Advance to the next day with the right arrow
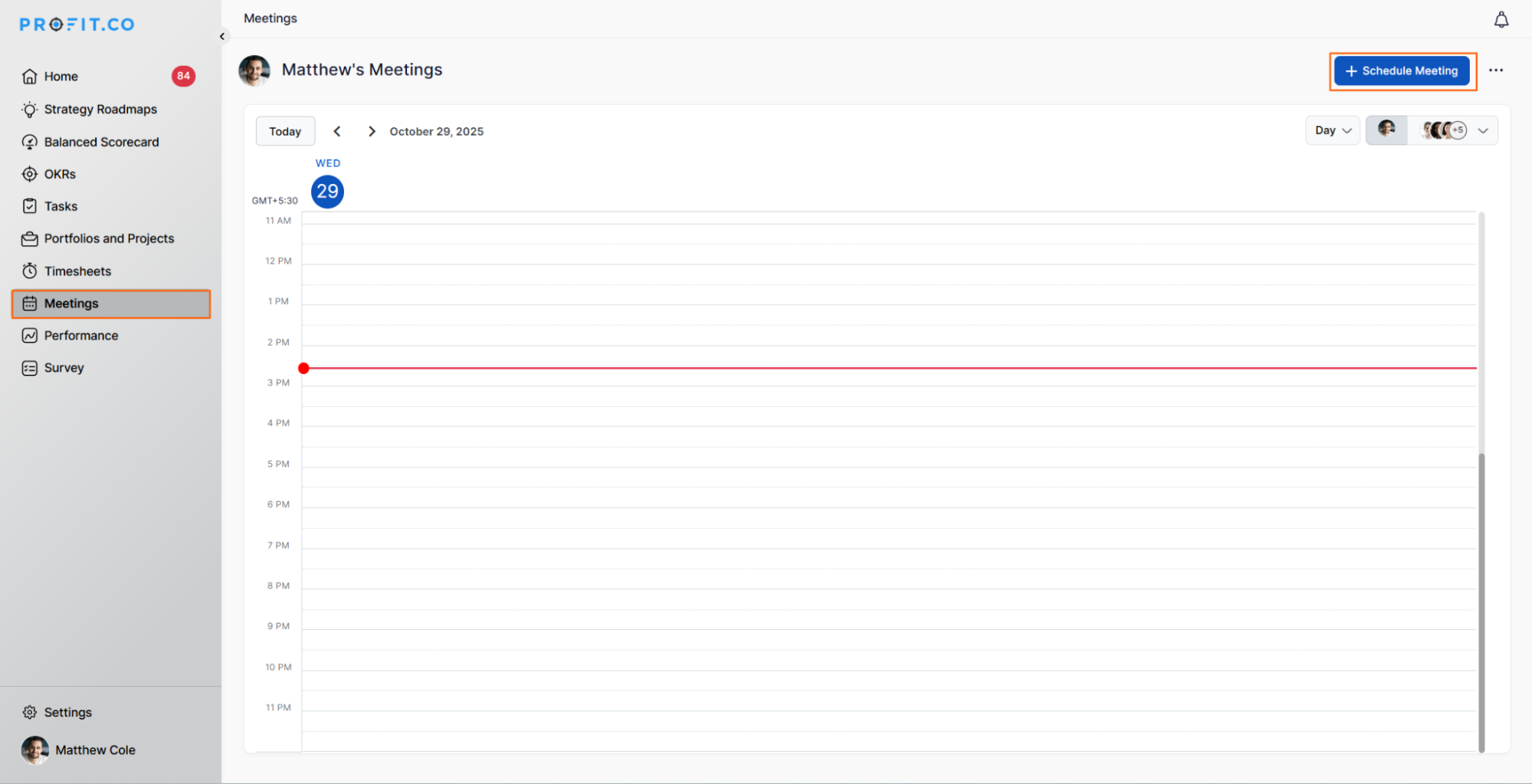Image resolution: width=1532 pixels, height=784 pixels. point(372,132)
